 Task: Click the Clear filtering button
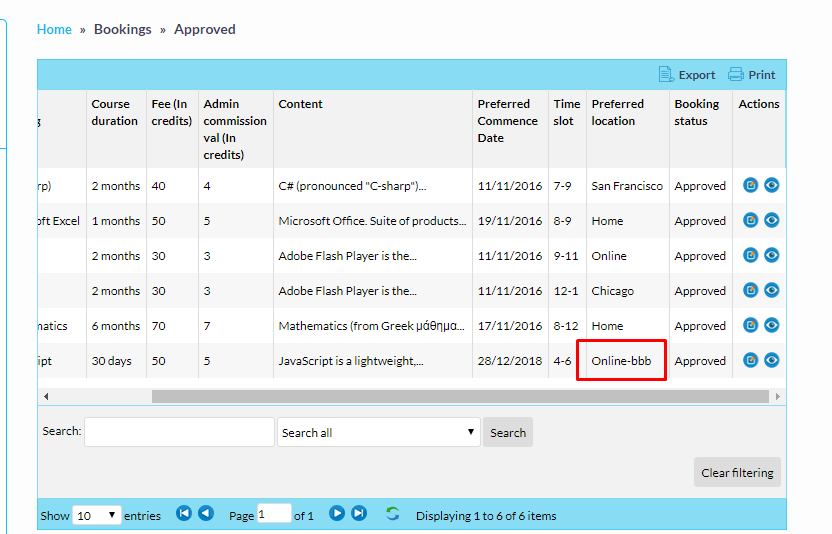click(x=737, y=472)
